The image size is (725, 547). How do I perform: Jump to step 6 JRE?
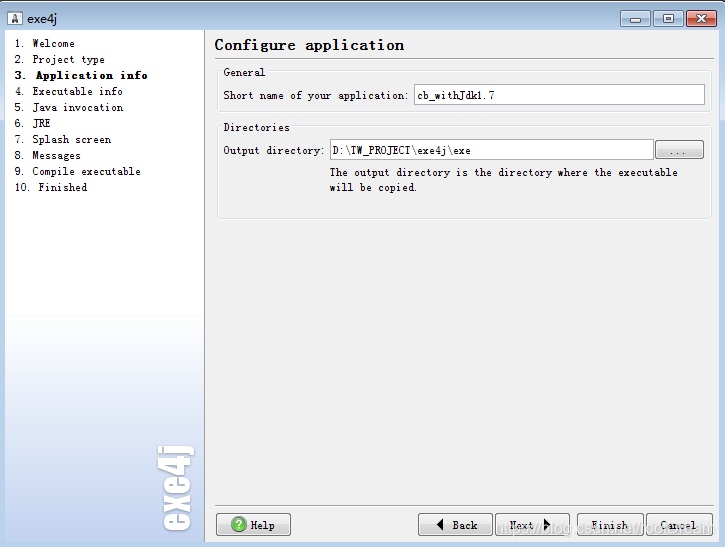coord(32,123)
